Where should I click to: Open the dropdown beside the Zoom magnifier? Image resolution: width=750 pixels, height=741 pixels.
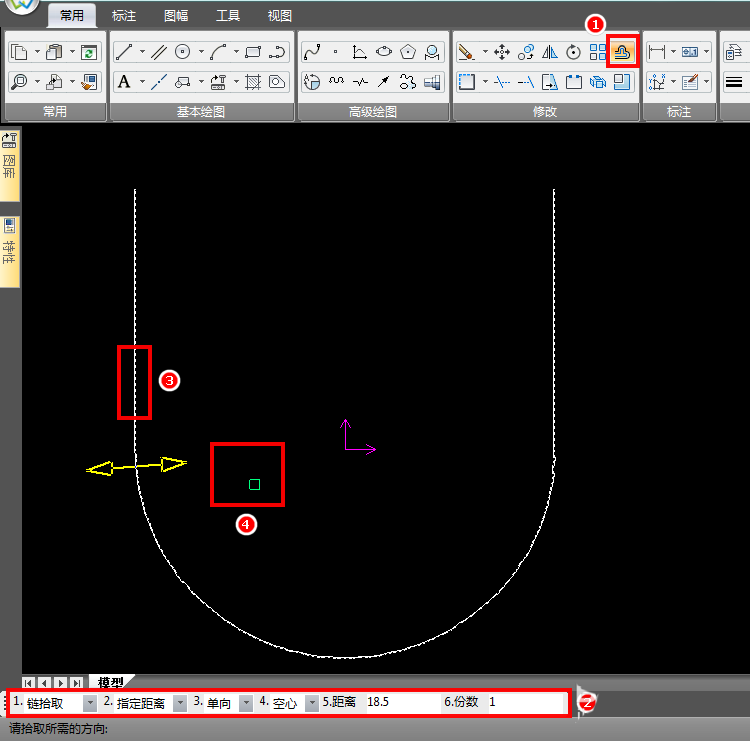point(37,82)
